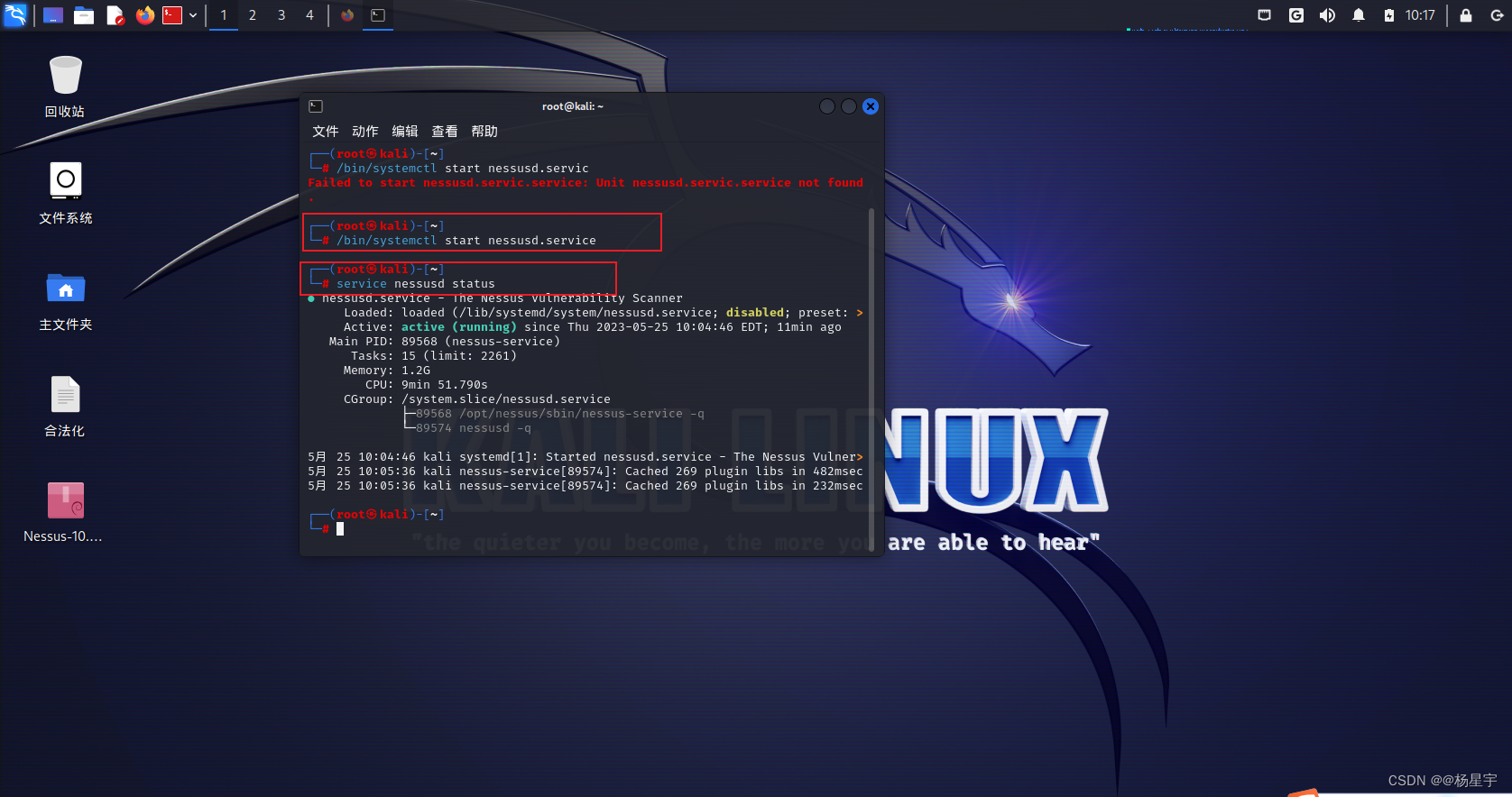This screenshot has height=797, width=1512.
Task: Click the terminal window title bar icon
Action: tap(316, 106)
